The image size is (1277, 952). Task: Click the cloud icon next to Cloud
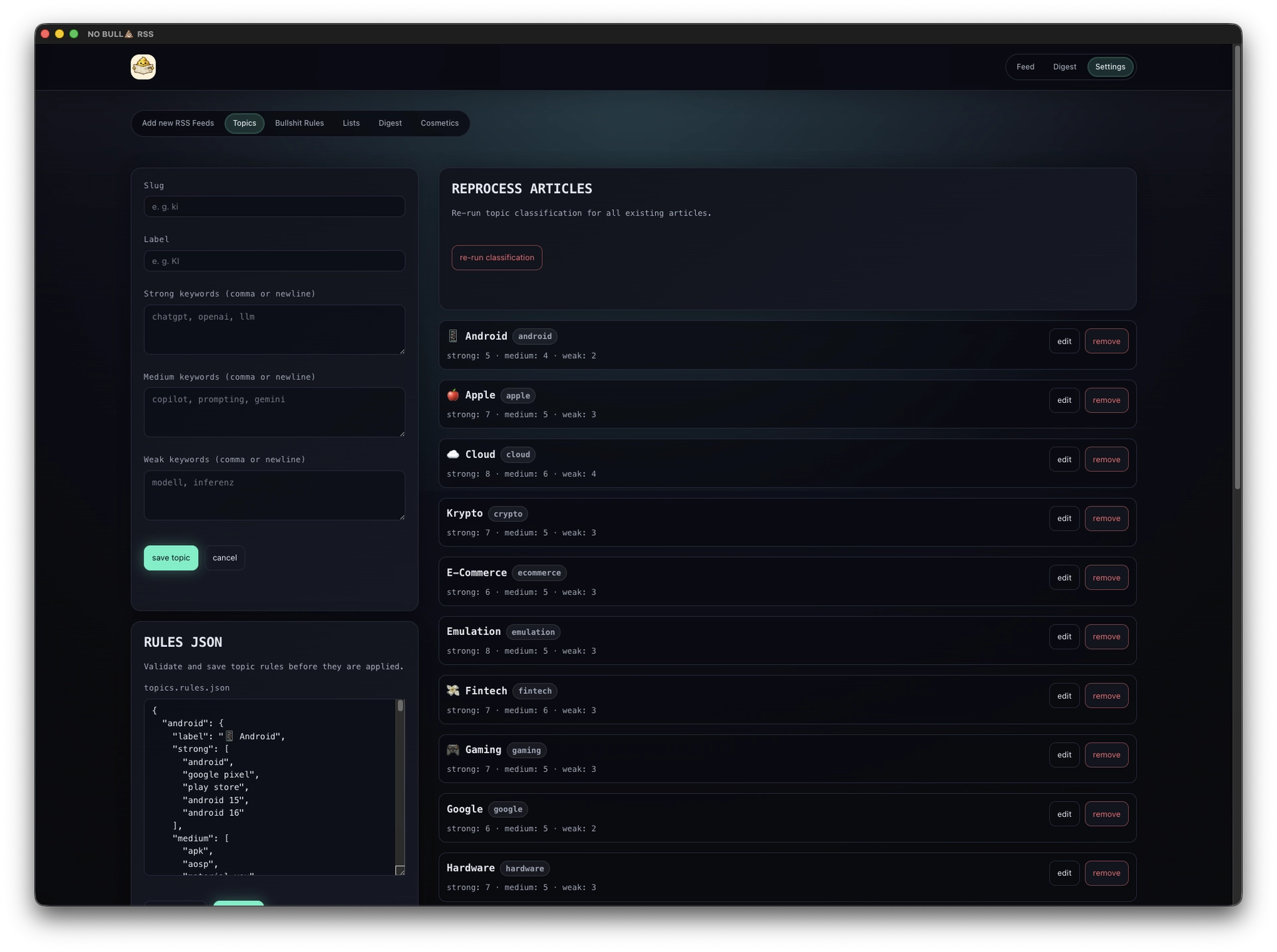click(453, 454)
